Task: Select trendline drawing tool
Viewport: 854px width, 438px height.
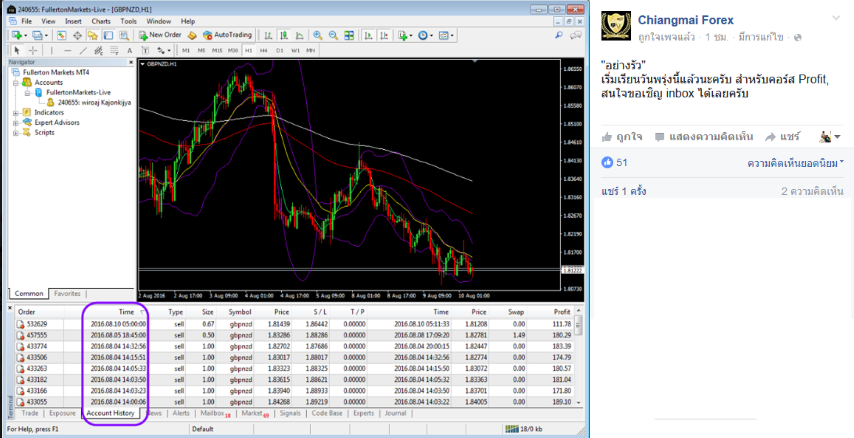Action: pos(83,51)
